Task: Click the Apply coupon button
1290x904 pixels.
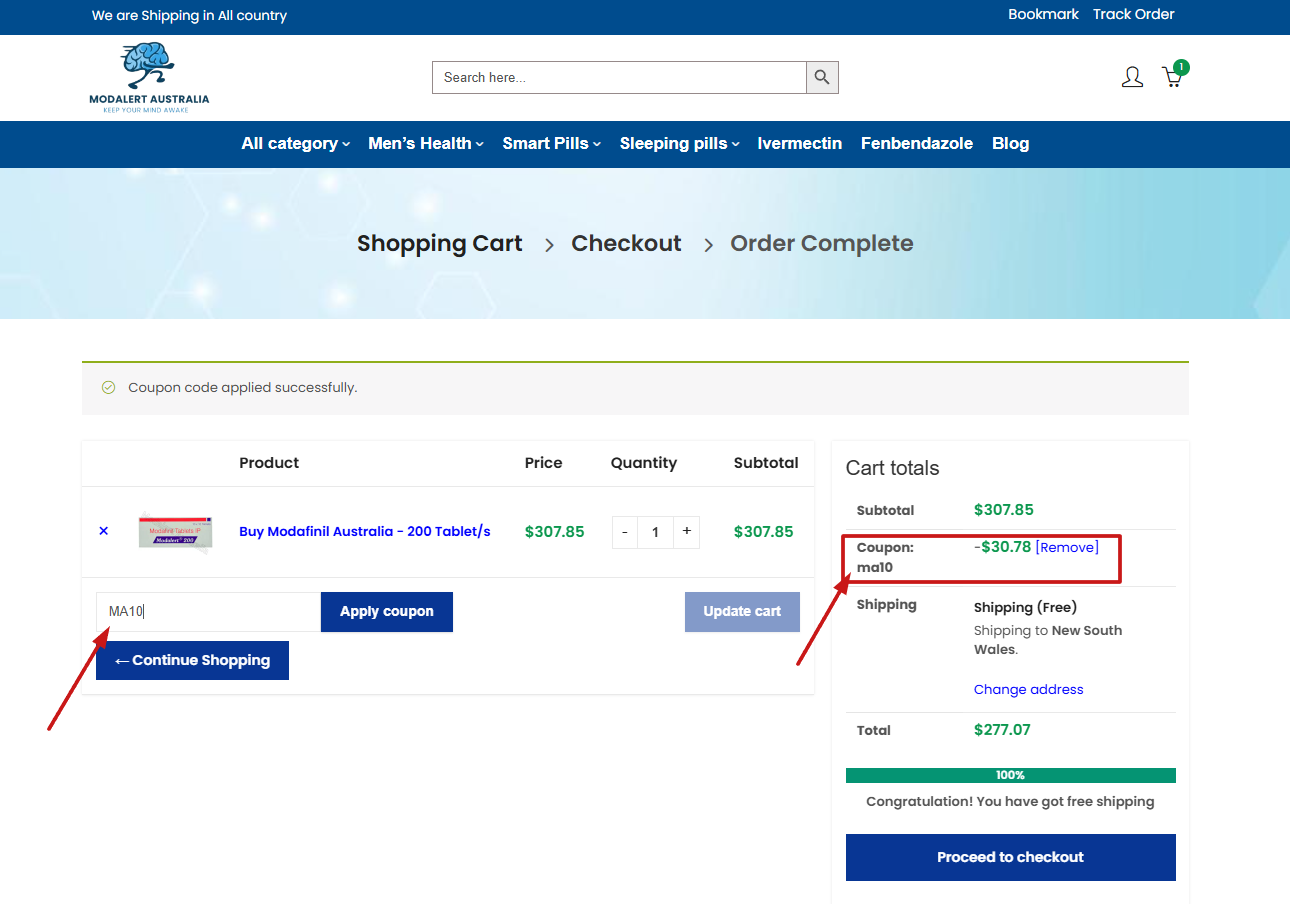Action: [387, 612]
